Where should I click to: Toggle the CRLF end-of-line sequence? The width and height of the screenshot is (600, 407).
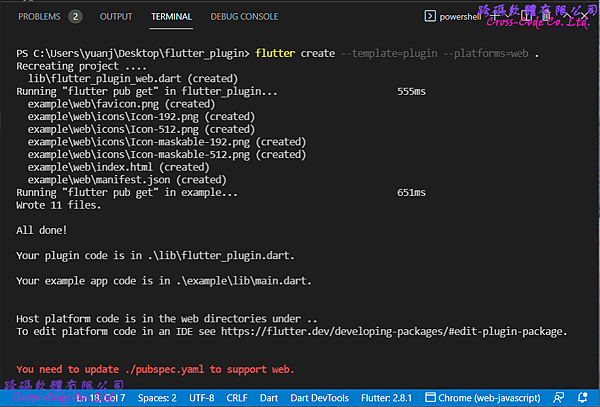[x=237, y=398]
